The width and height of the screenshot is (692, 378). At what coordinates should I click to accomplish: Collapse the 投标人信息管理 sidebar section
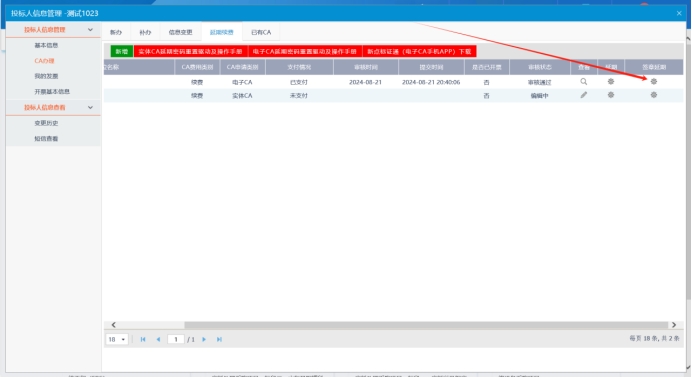click(x=90, y=30)
